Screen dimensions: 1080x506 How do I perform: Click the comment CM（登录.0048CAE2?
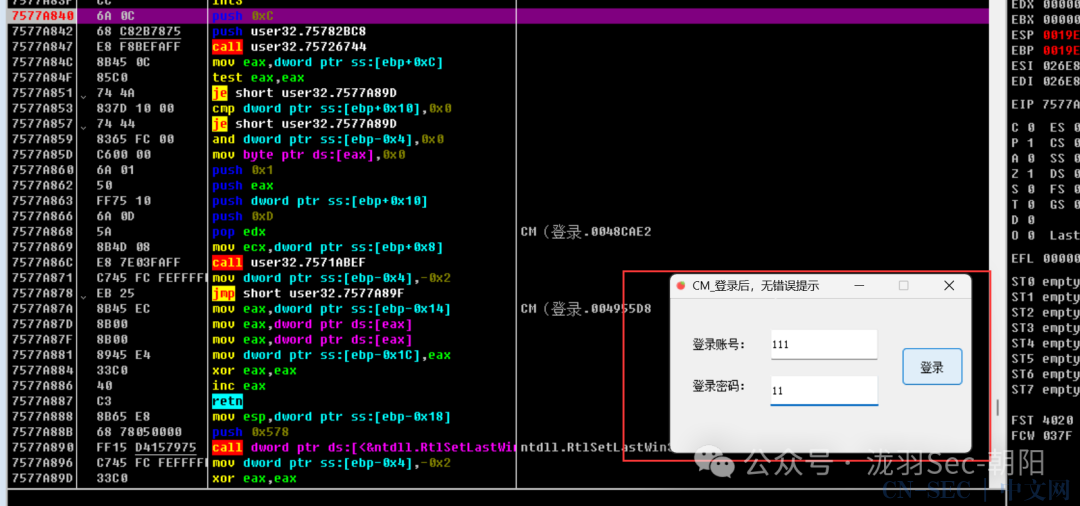(586, 232)
